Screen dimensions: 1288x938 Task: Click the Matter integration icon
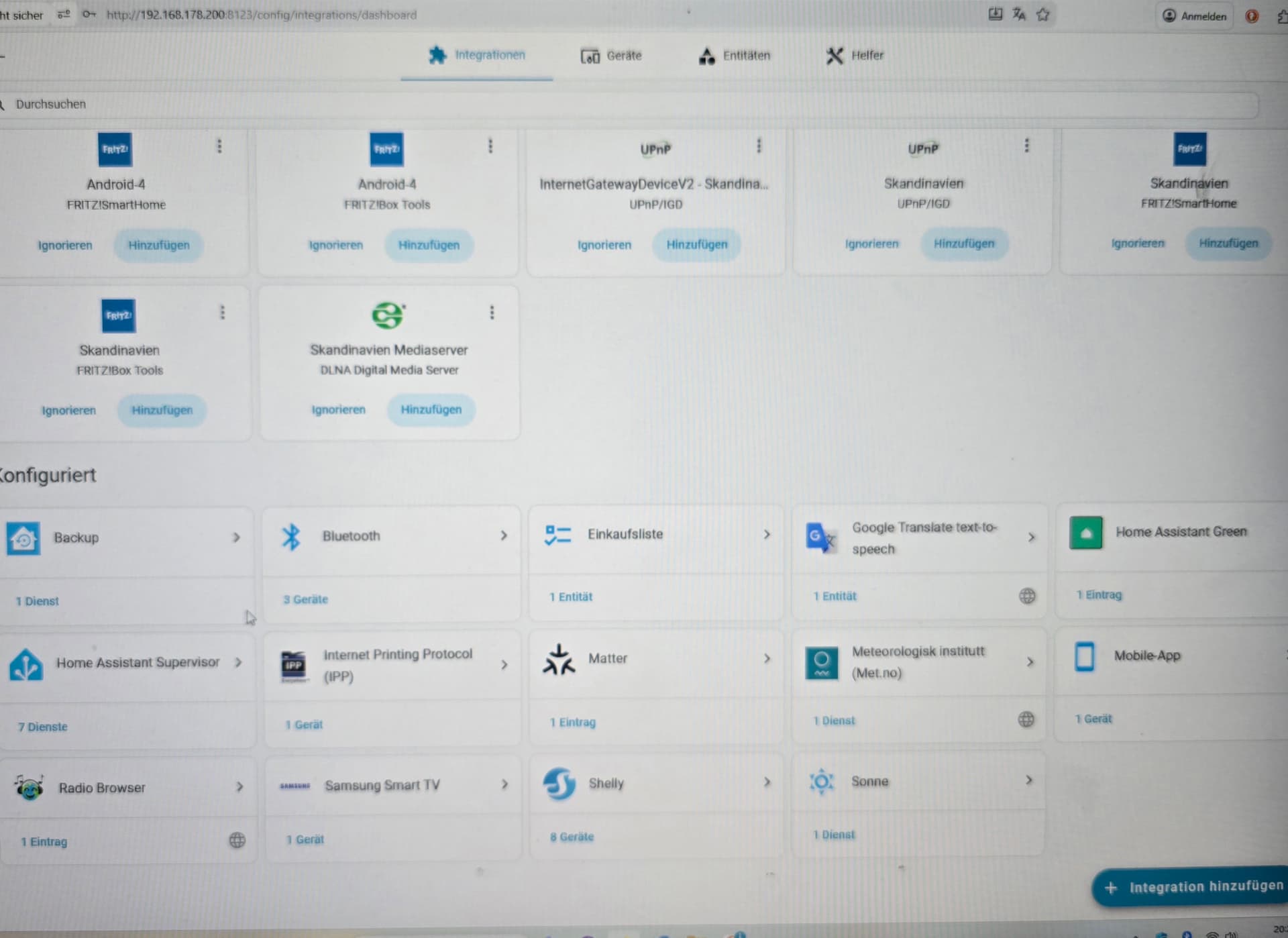coord(559,660)
